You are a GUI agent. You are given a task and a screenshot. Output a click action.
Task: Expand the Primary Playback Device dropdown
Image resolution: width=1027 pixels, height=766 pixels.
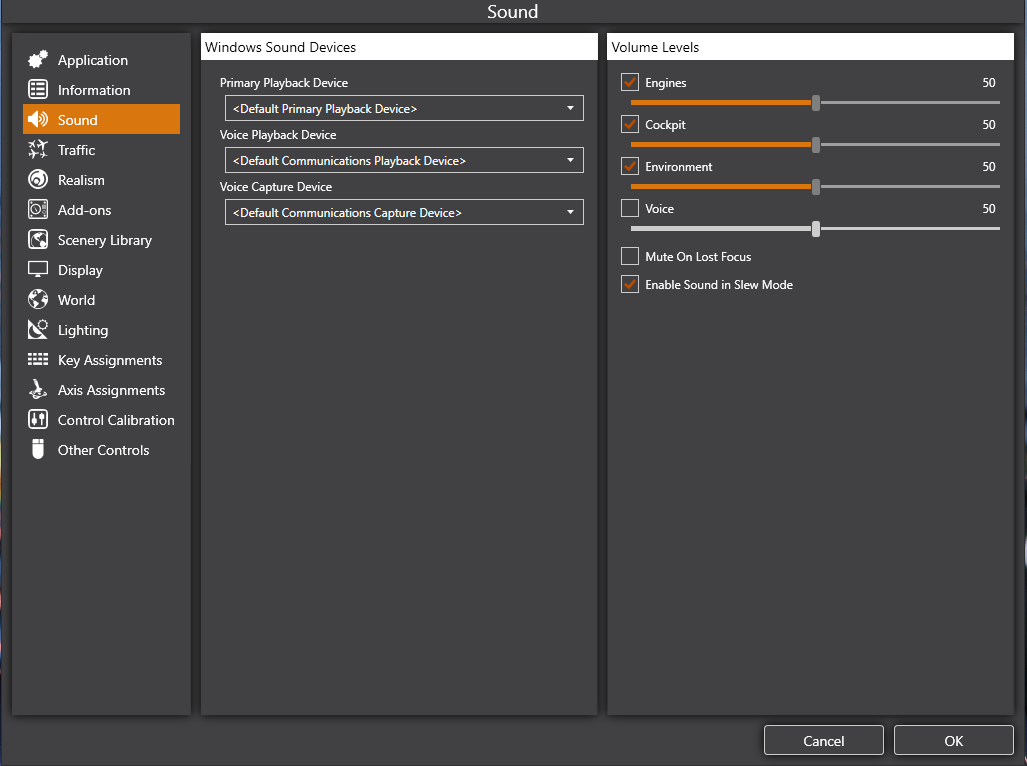coord(404,109)
